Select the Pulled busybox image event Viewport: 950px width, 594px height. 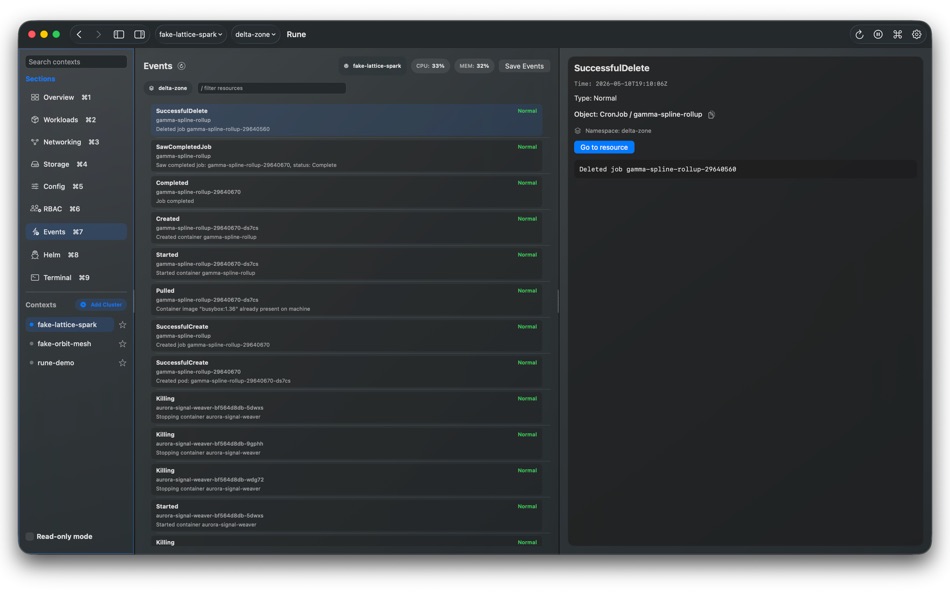coord(347,300)
